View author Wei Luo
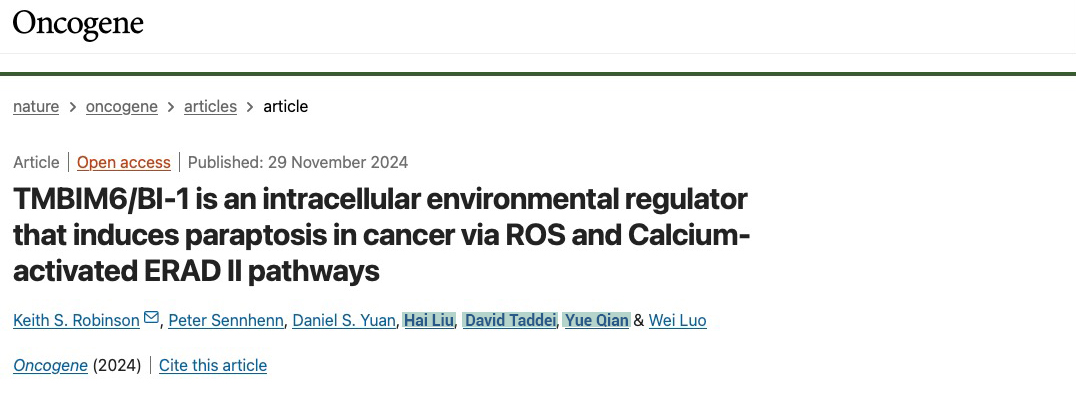The height and width of the screenshot is (393, 1076). pos(677,320)
